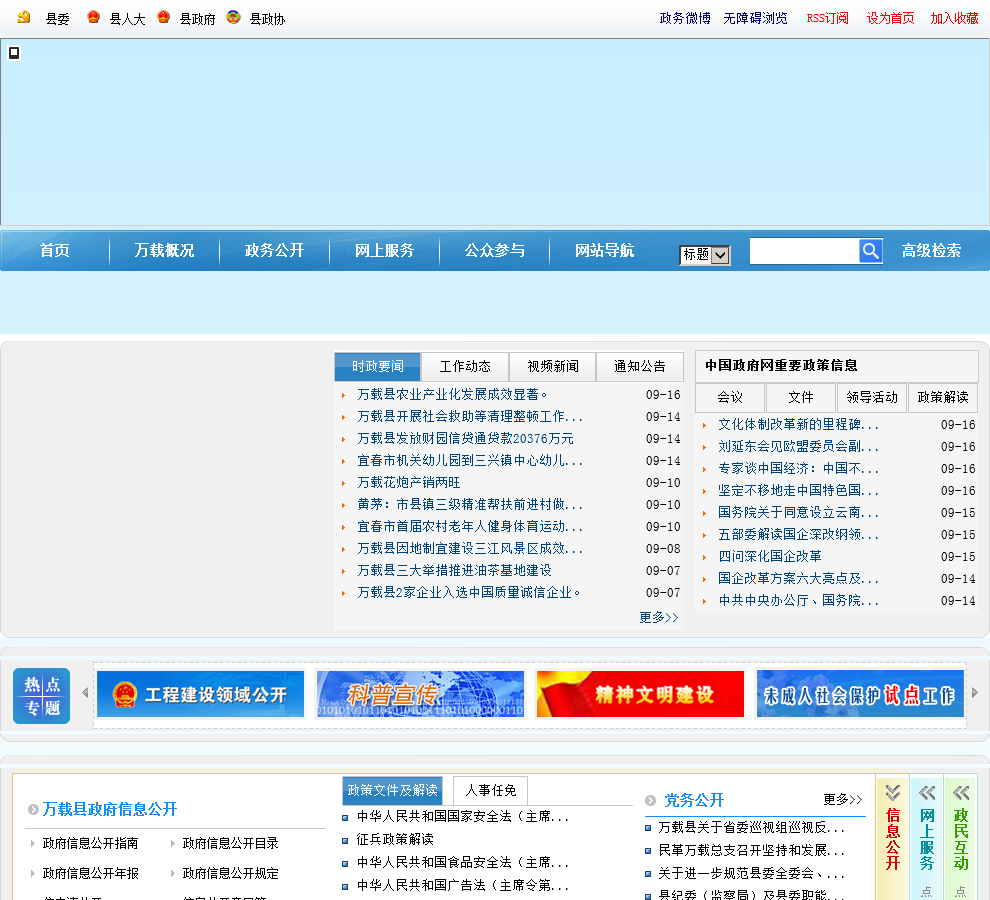
Task: Select the 政策解读 policy tab
Action: pos(943,397)
